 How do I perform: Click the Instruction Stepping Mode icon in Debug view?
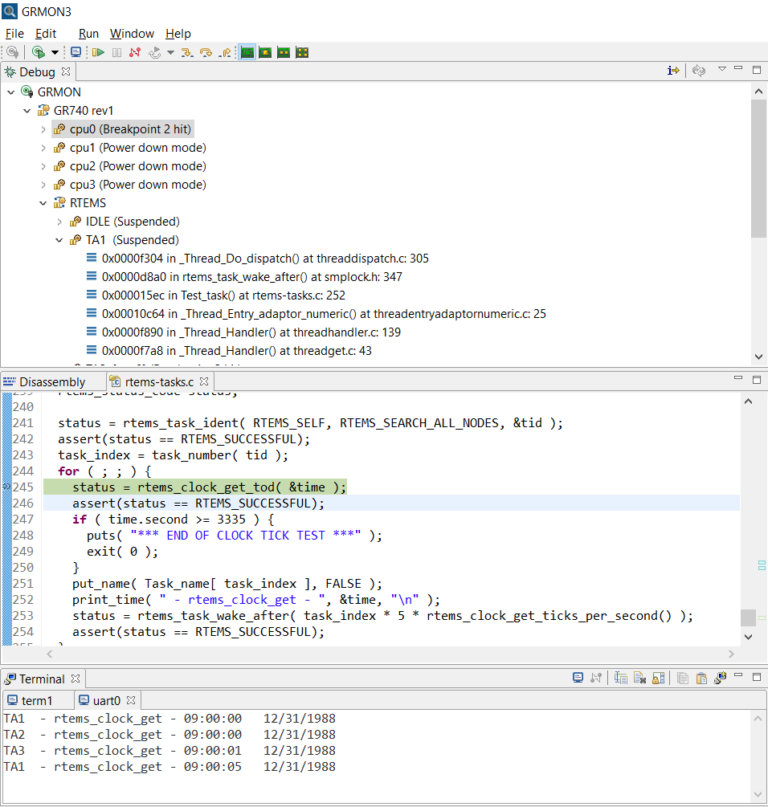pos(673,71)
